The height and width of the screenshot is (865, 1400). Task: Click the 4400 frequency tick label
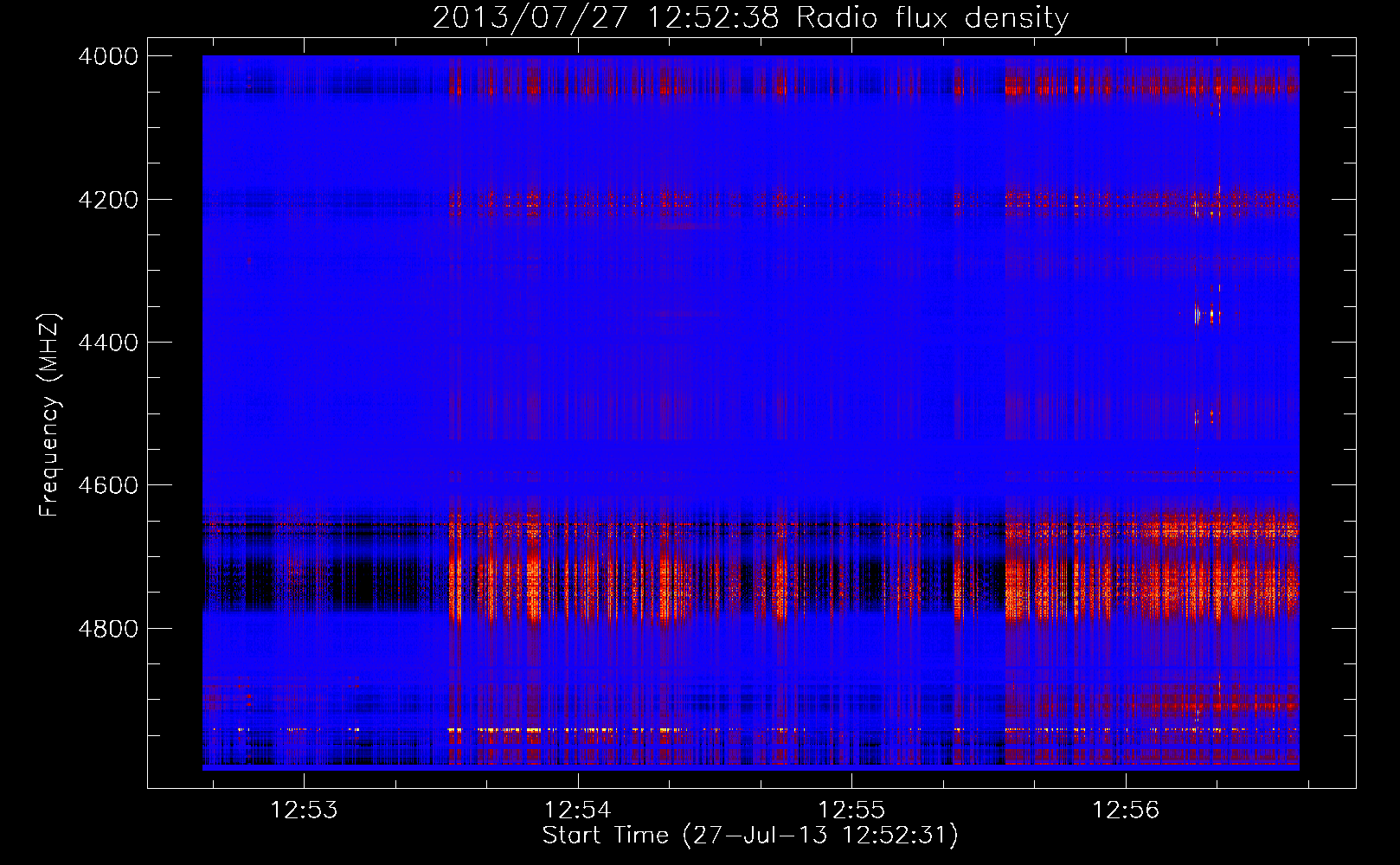108,343
